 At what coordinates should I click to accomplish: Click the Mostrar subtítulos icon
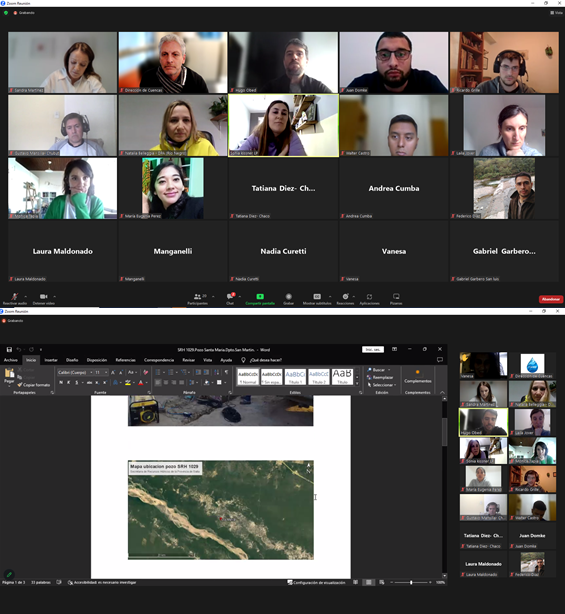(317, 296)
